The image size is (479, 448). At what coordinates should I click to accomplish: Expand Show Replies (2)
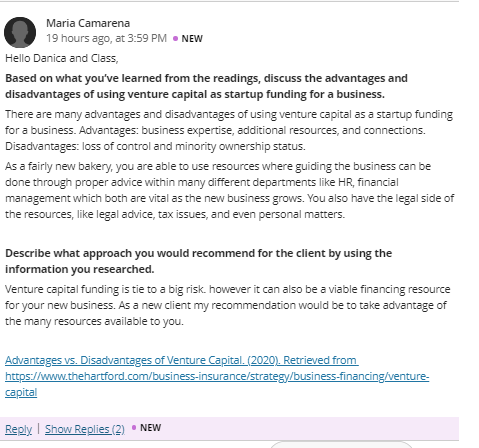[85, 429]
